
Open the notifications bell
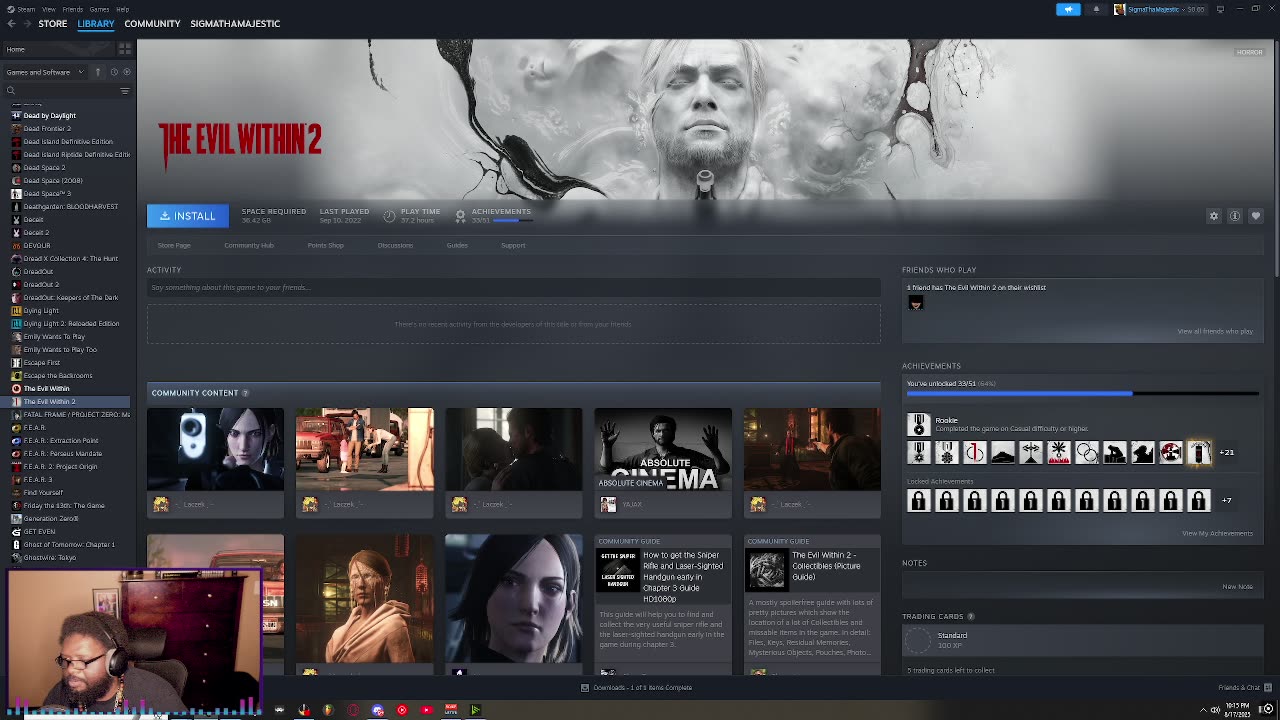(1096, 9)
